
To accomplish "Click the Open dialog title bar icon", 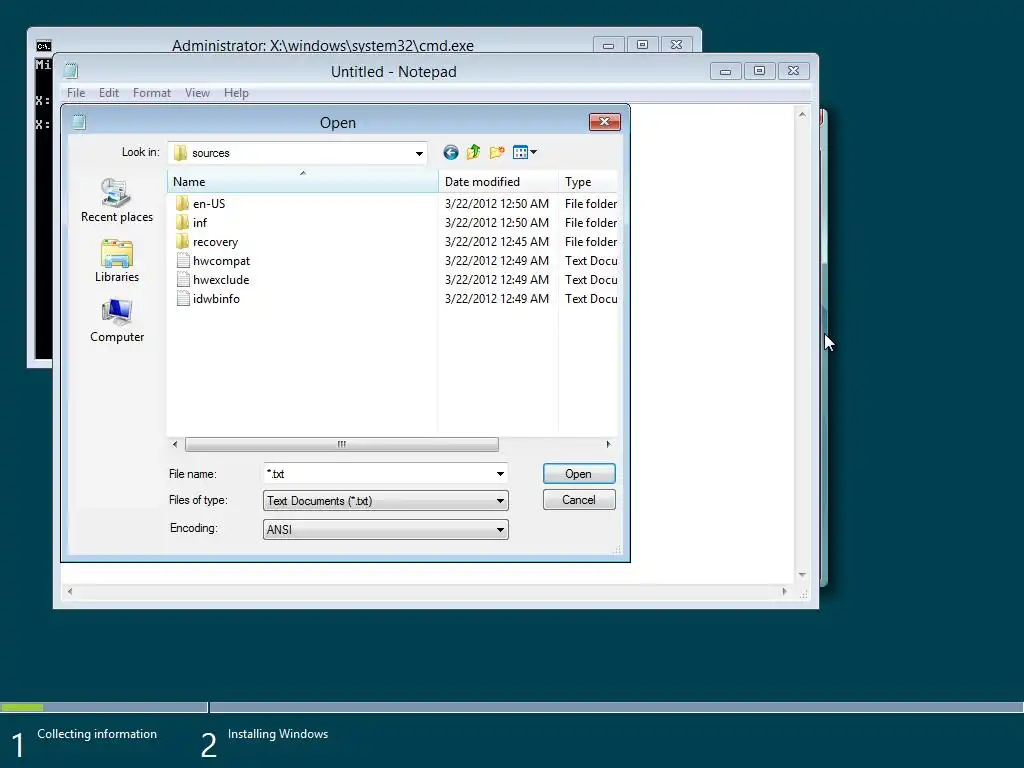I will coord(79,122).
